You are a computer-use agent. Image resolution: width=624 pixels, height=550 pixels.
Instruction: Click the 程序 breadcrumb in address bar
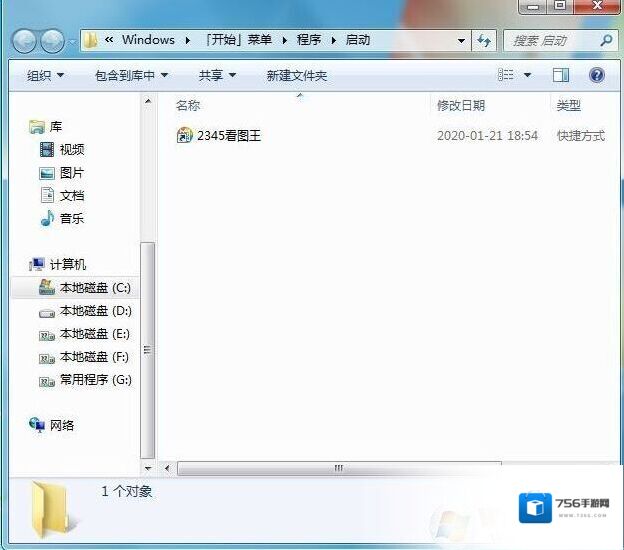(x=308, y=41)
